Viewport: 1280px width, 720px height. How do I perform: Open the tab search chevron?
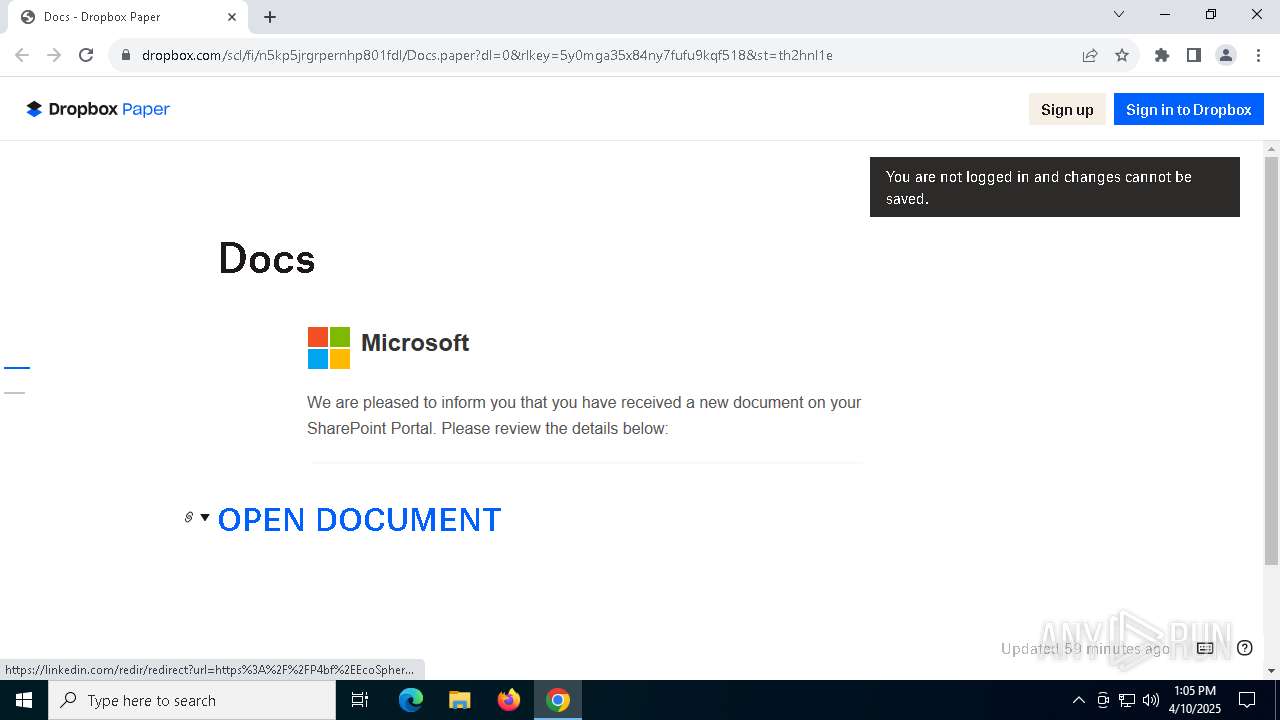click(1119, 14)
